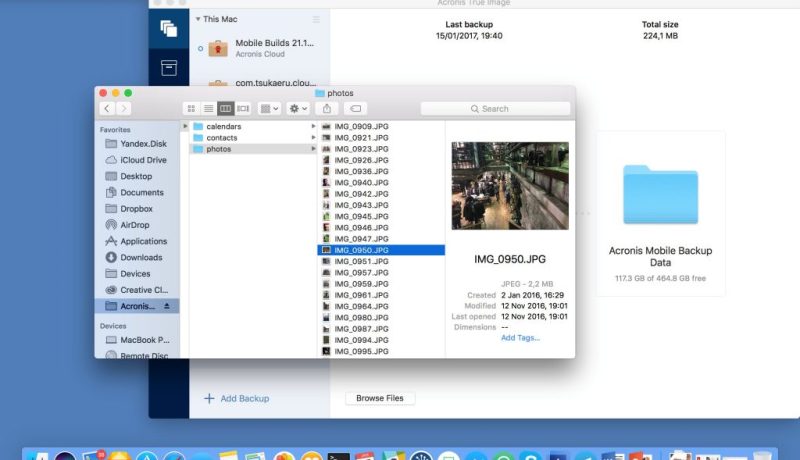Switch Finder to column view
Image resolution: width=800 pixels, height=460 pixels.
pyautogui.click(x=225, y=109)
